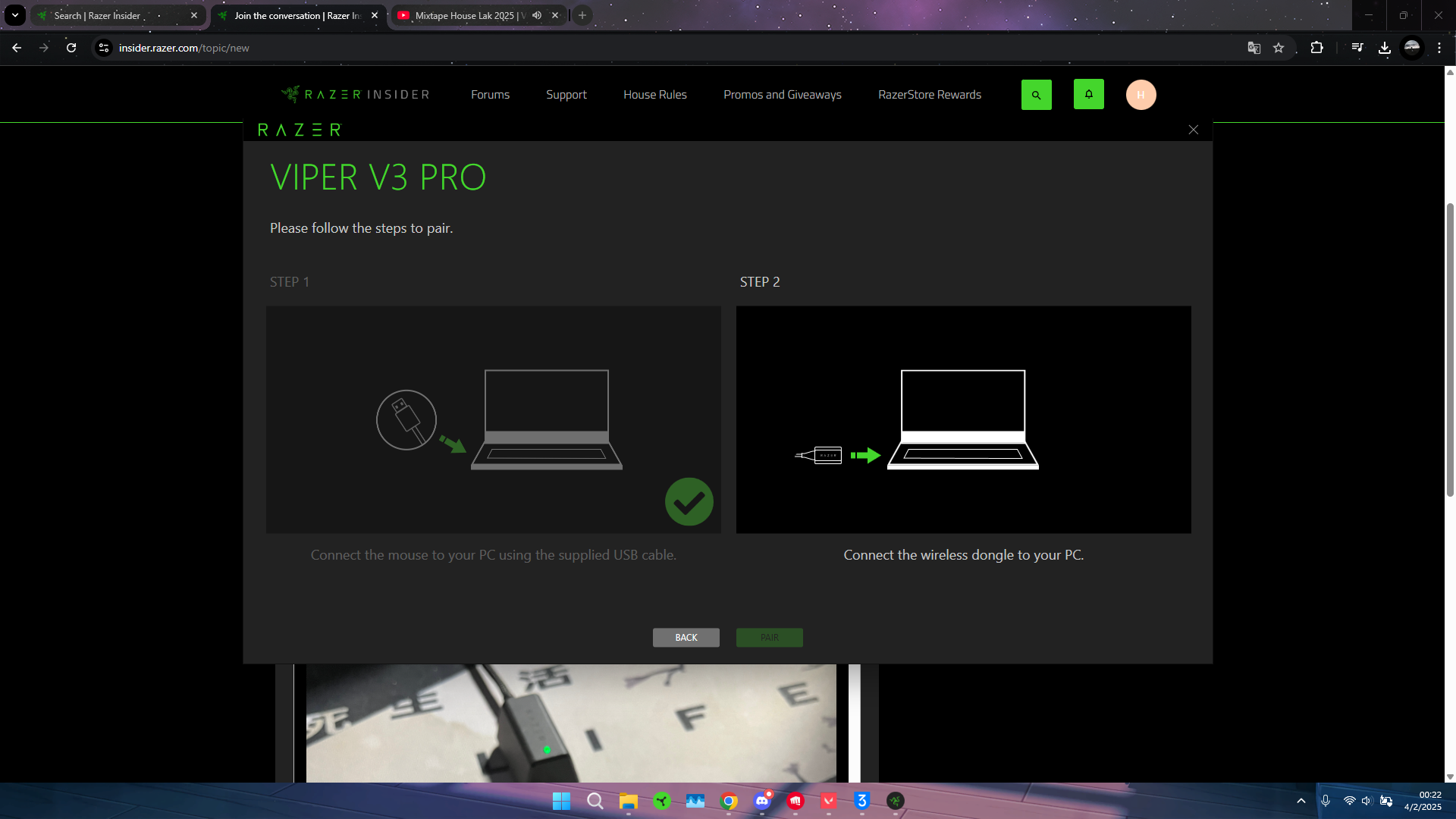The height and width of the screenshot is (819, 1456).
Task: Click the 'Please follow the steps to pair.' text
Action: click(x=362, y=228)
